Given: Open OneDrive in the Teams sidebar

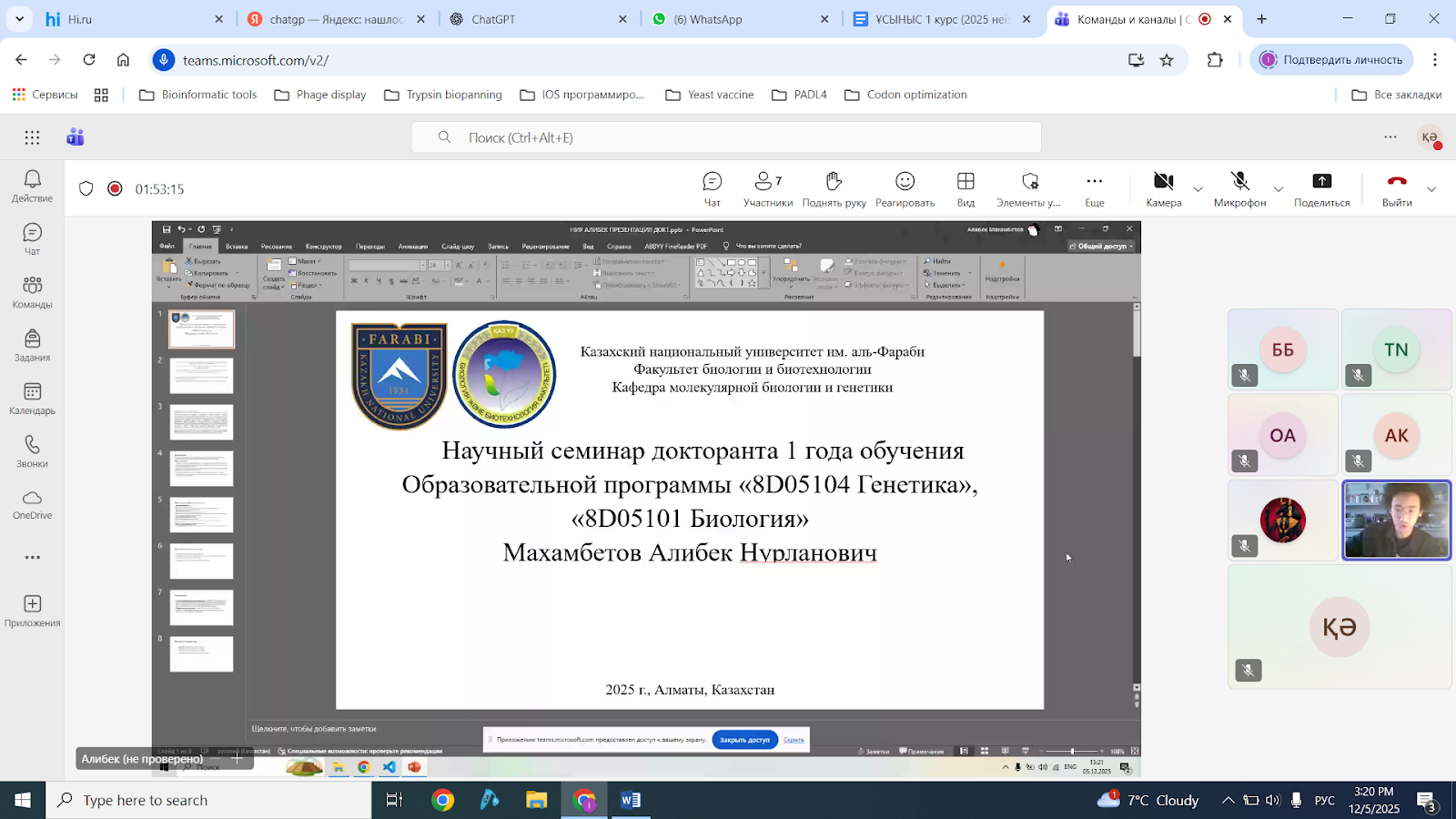Looking at the screenshot, I should tap(33, 504).
